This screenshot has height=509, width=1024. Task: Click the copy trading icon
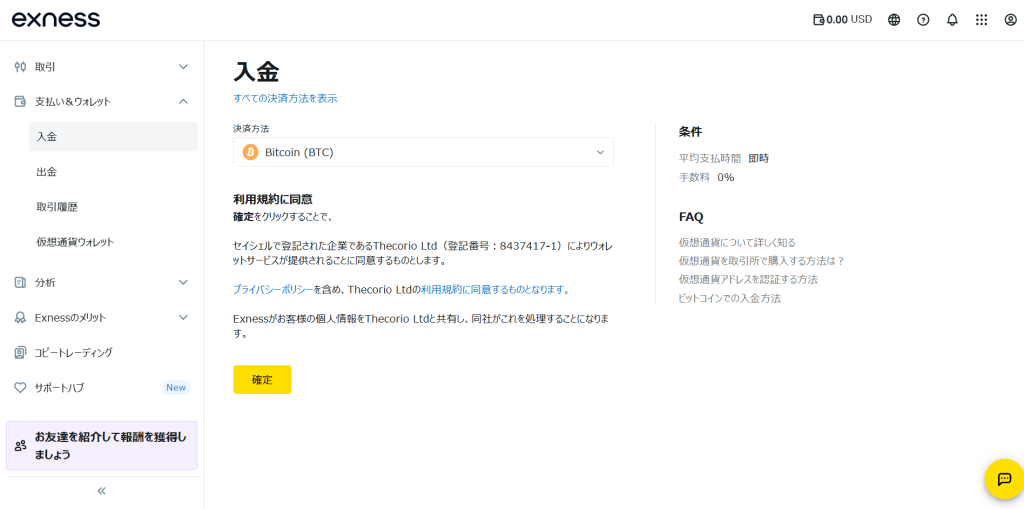[20, 353]
